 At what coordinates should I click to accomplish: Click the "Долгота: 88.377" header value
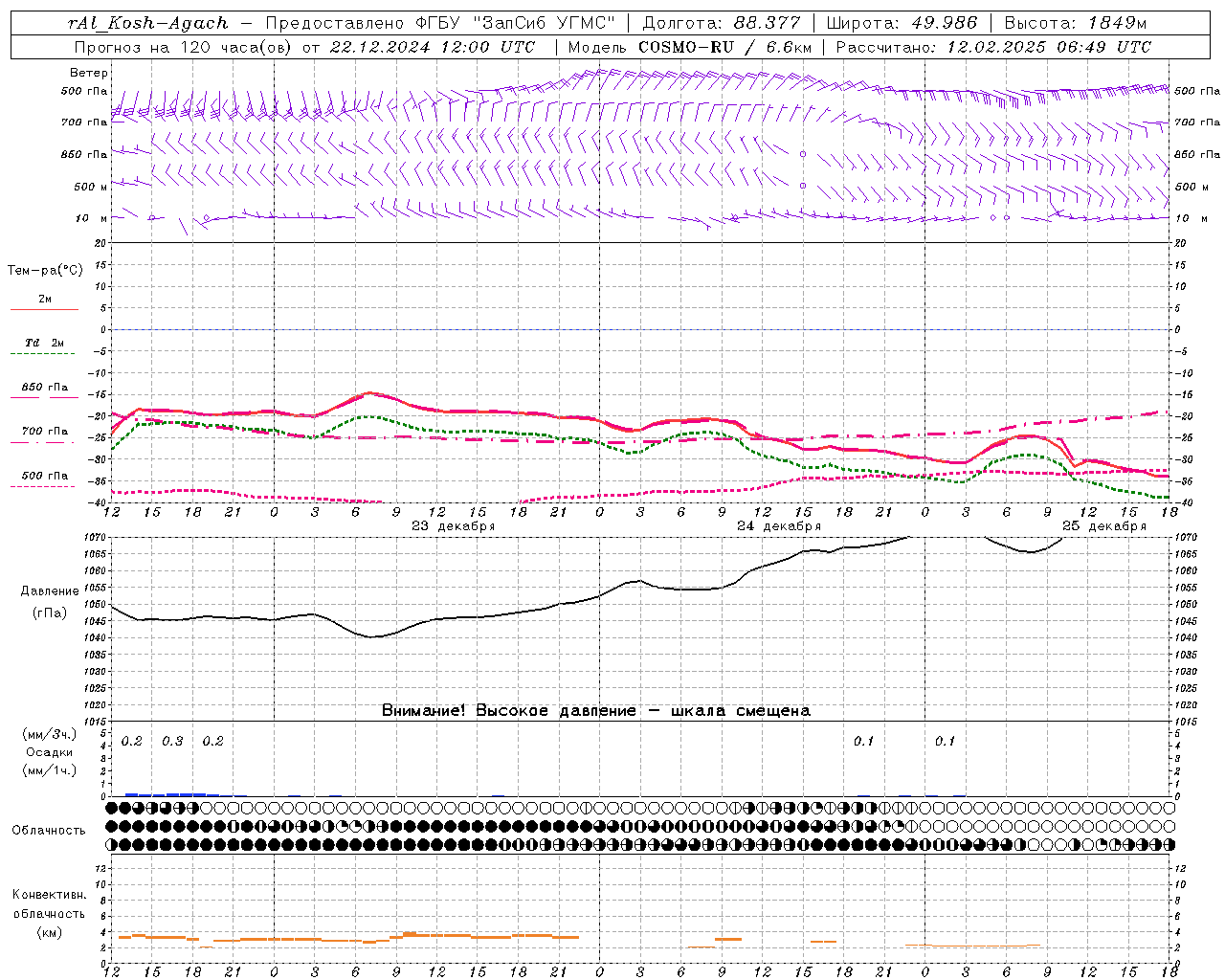click(x=722, y=23)
